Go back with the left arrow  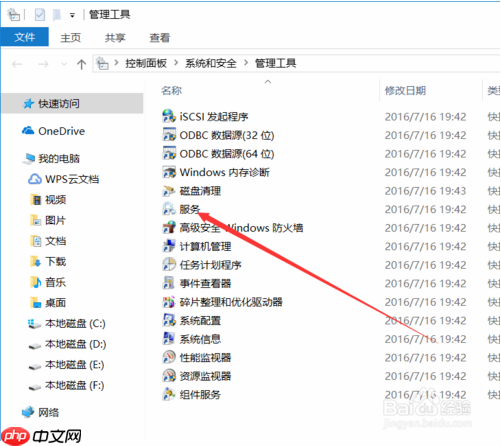click(17, 64)
